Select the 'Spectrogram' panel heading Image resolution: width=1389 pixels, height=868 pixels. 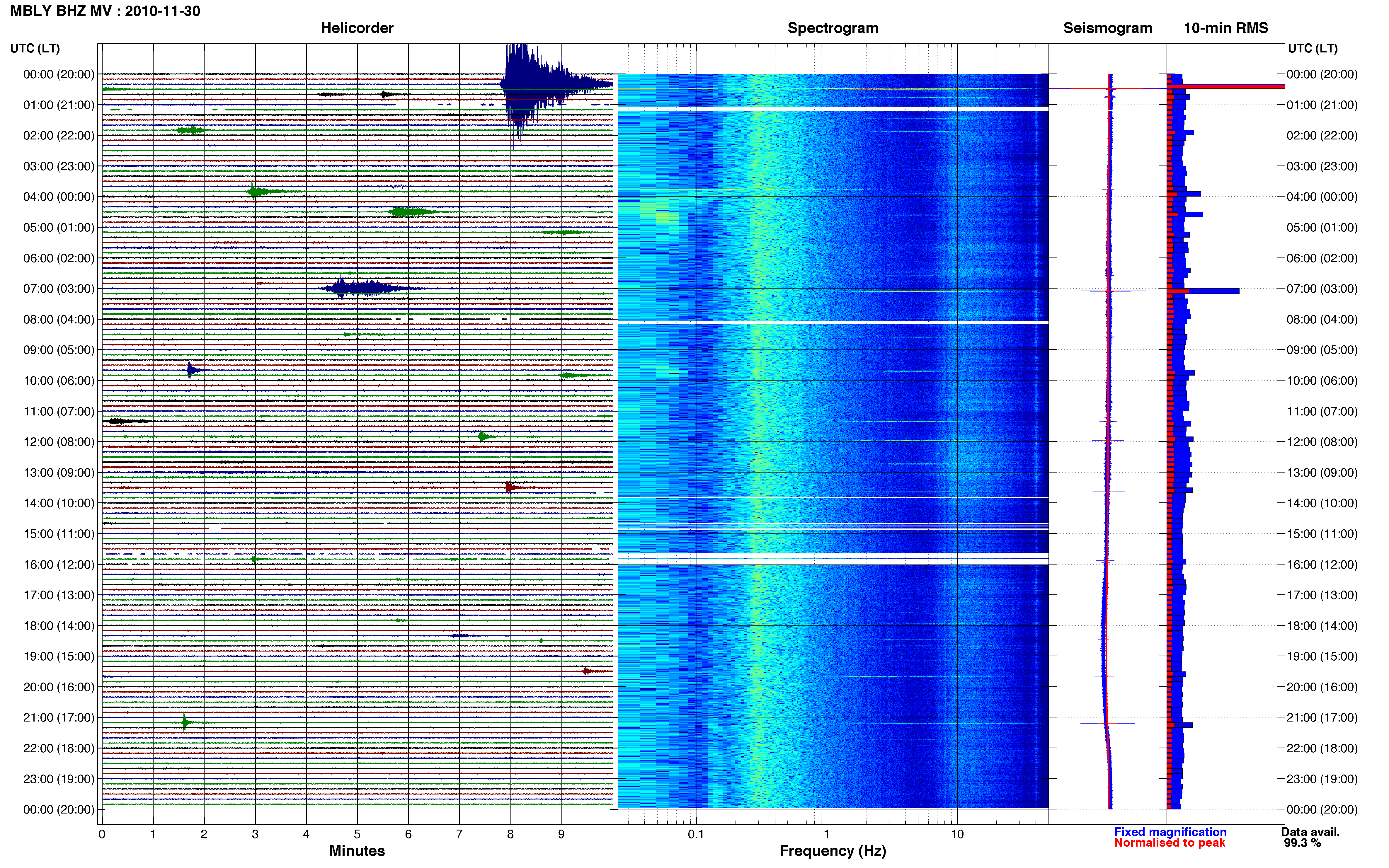833,28
